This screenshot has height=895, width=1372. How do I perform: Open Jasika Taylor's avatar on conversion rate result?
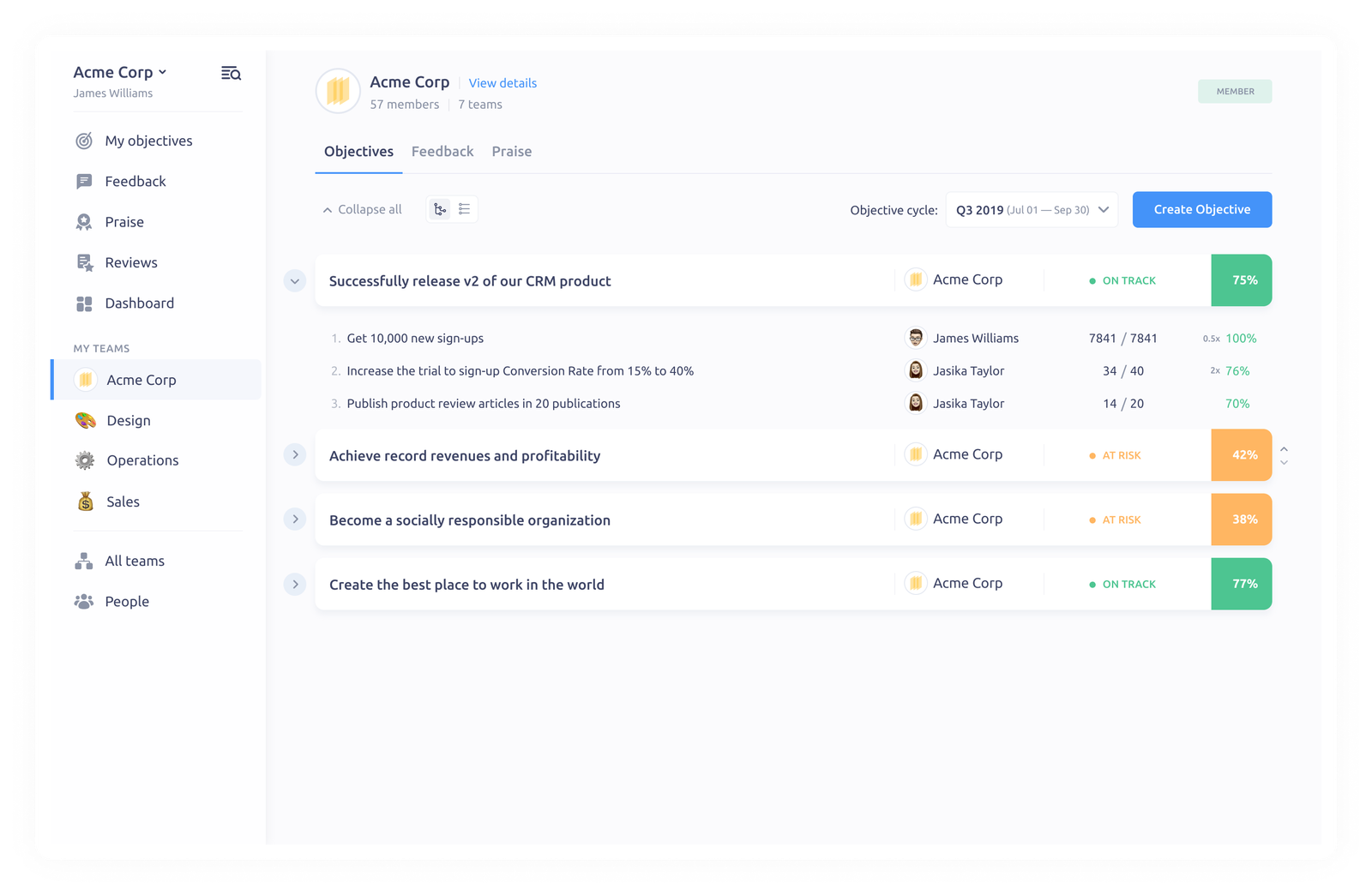click(x=916, y=370)
